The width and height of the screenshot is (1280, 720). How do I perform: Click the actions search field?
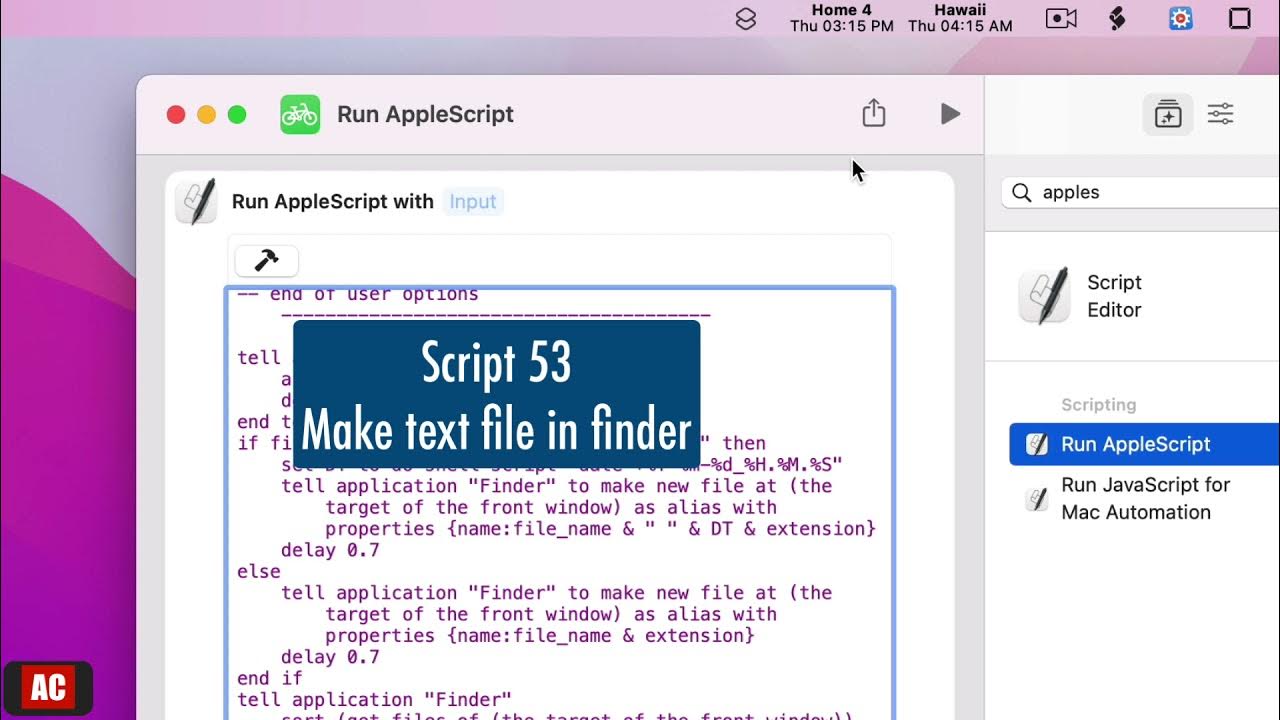(x=1140, y=192)
